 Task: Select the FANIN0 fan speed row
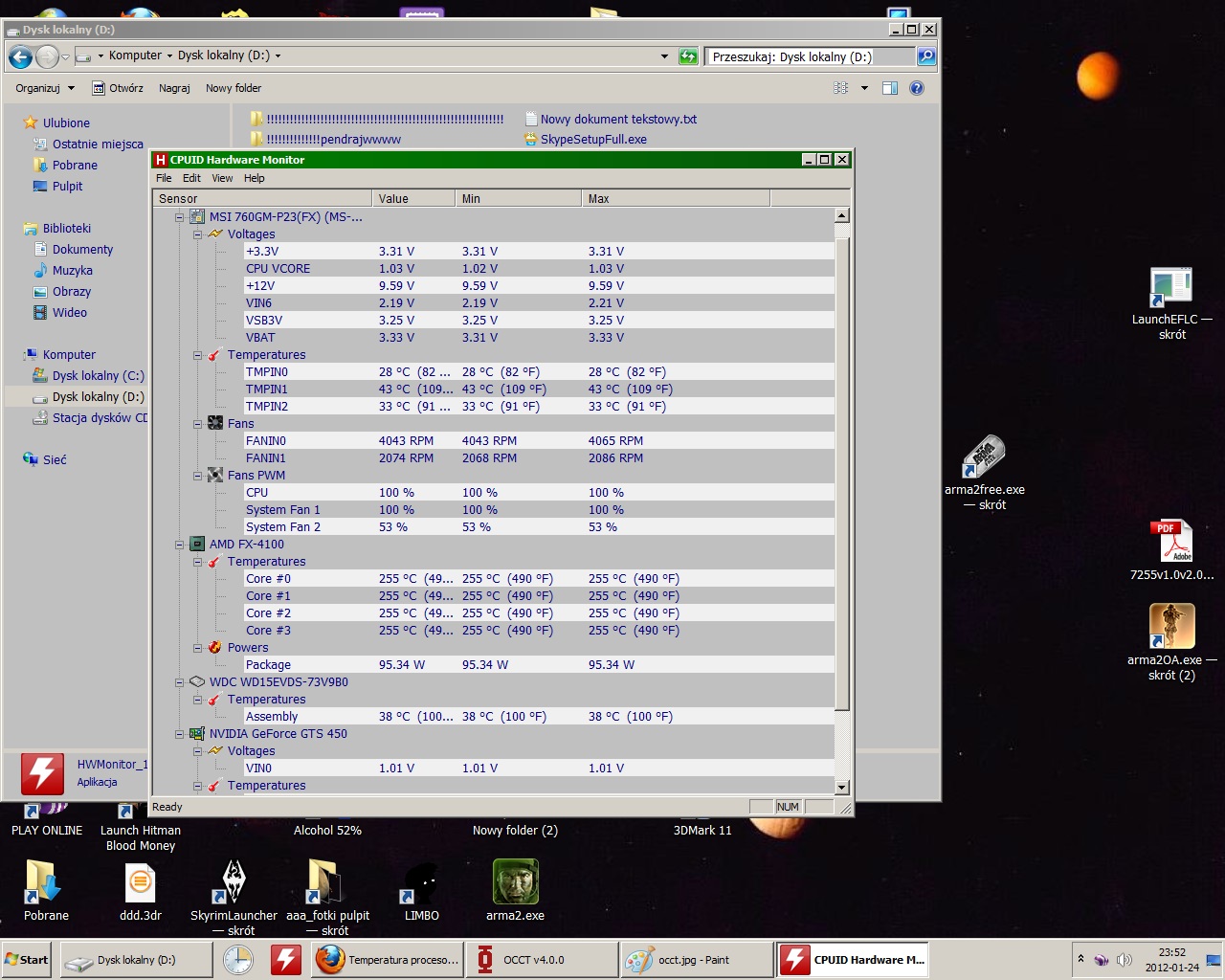click(x=539, y=441)
